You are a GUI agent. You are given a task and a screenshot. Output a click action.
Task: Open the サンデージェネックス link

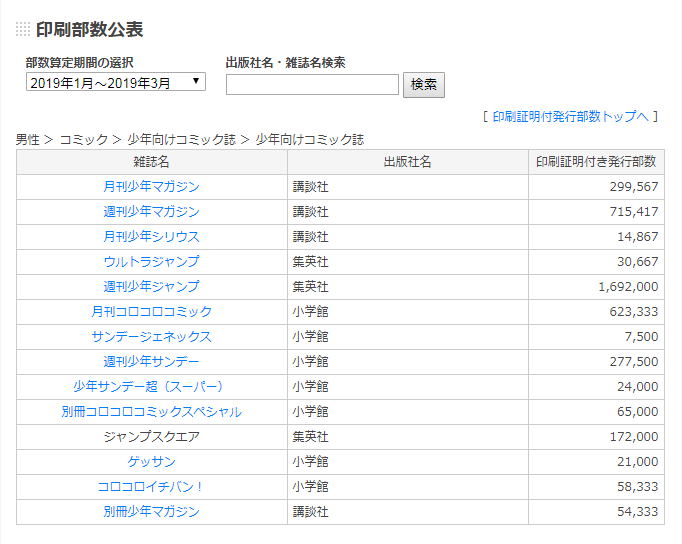151,337
